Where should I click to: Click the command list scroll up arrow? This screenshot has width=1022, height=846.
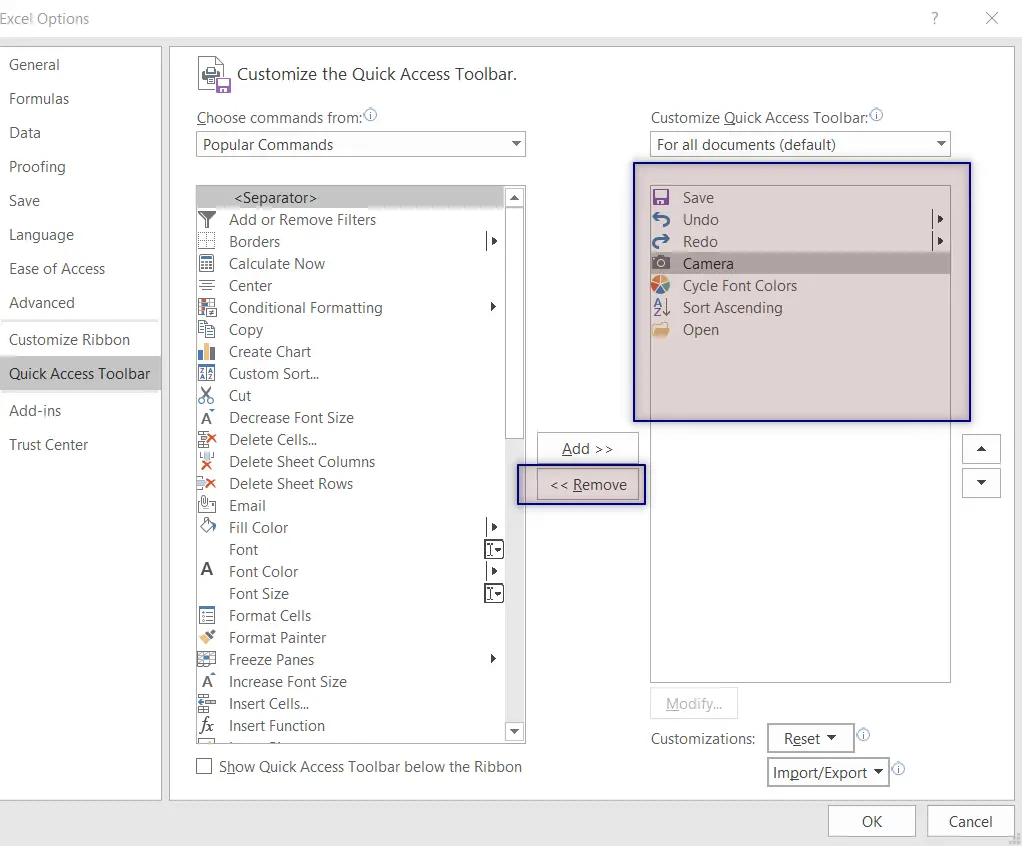pyautogui.click(x=514, y=197)
